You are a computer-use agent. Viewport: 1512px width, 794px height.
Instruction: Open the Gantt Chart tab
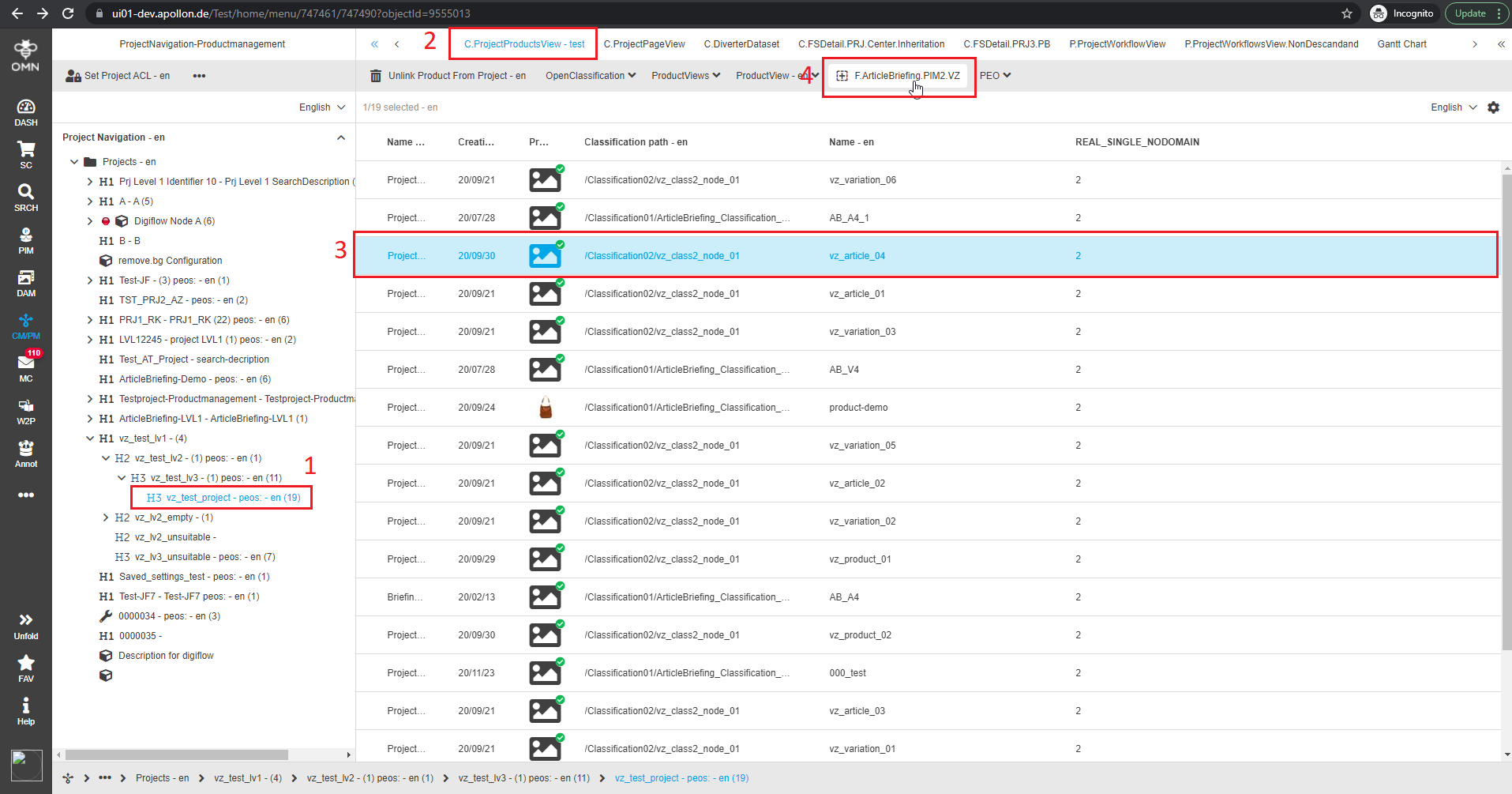point(1401,44)
